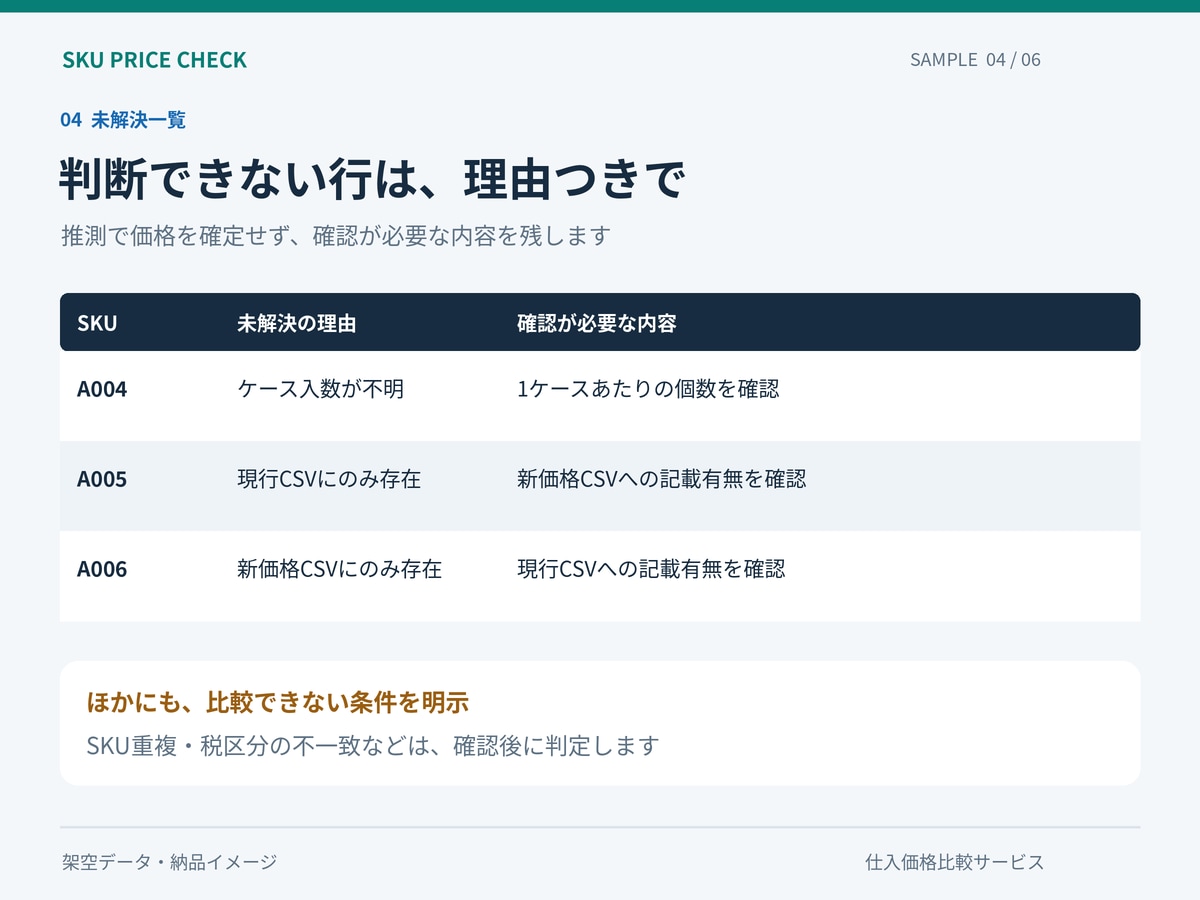The width and height of the screenshot is (1200, 900).
Task: Select the heading 判断できない行は、理由つきで
Action: (x=372, y=180)
